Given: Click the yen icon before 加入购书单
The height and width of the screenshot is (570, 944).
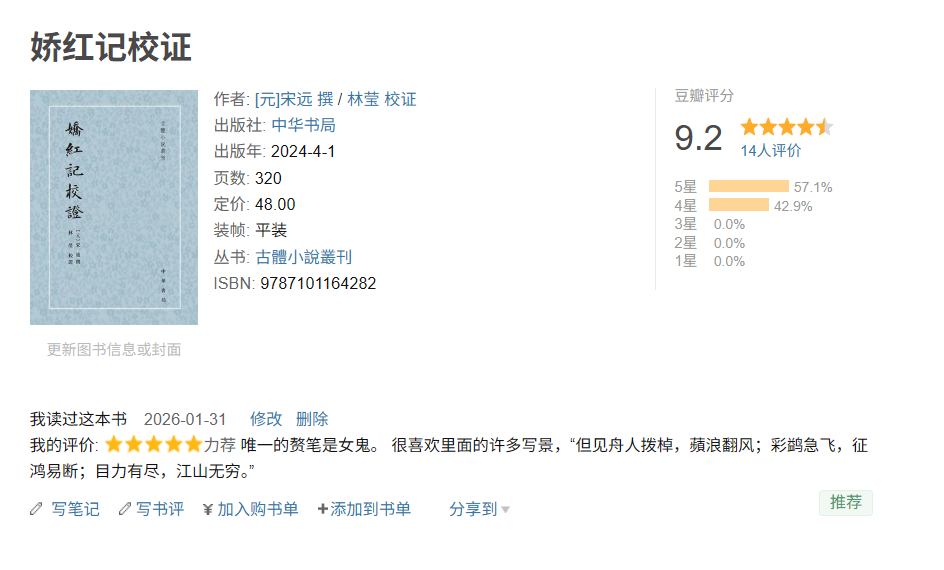Looking at the screenshot, I should (208, 509).
